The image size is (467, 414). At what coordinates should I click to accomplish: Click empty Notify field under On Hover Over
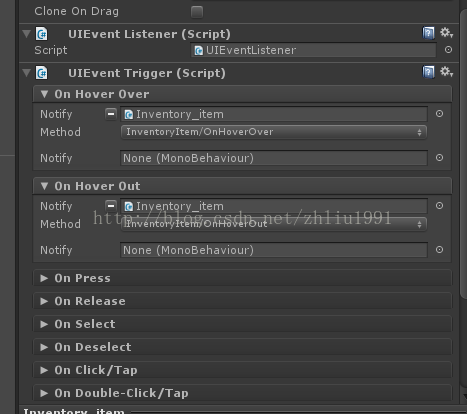coord(274,158)
